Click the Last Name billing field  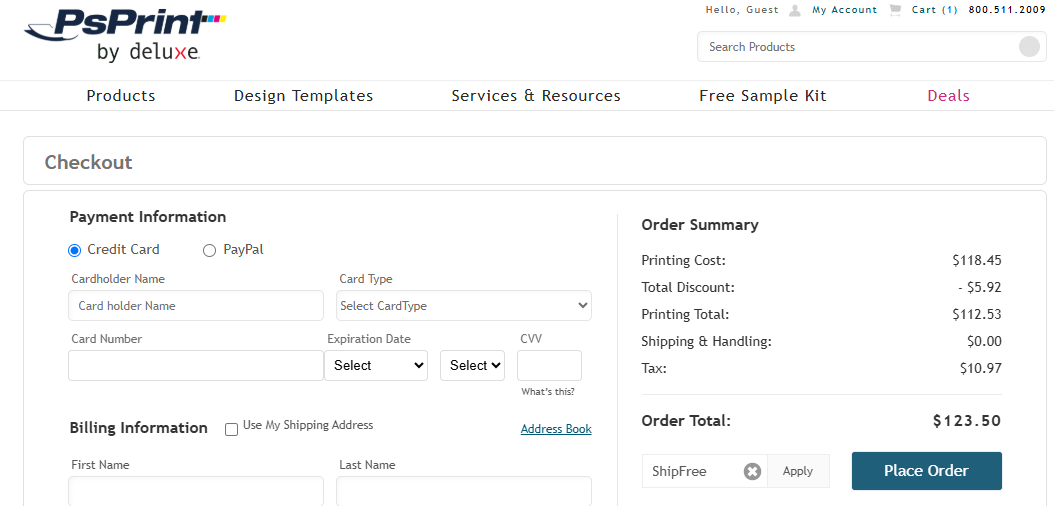click(464, 491)
